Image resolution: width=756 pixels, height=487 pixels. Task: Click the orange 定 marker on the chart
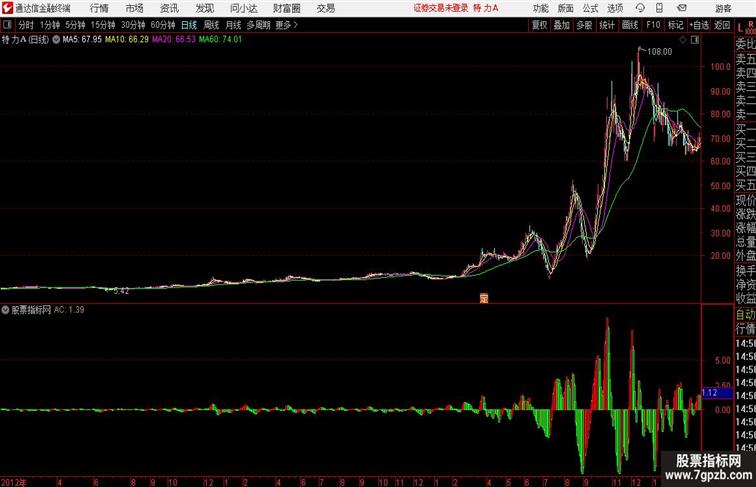484,298
